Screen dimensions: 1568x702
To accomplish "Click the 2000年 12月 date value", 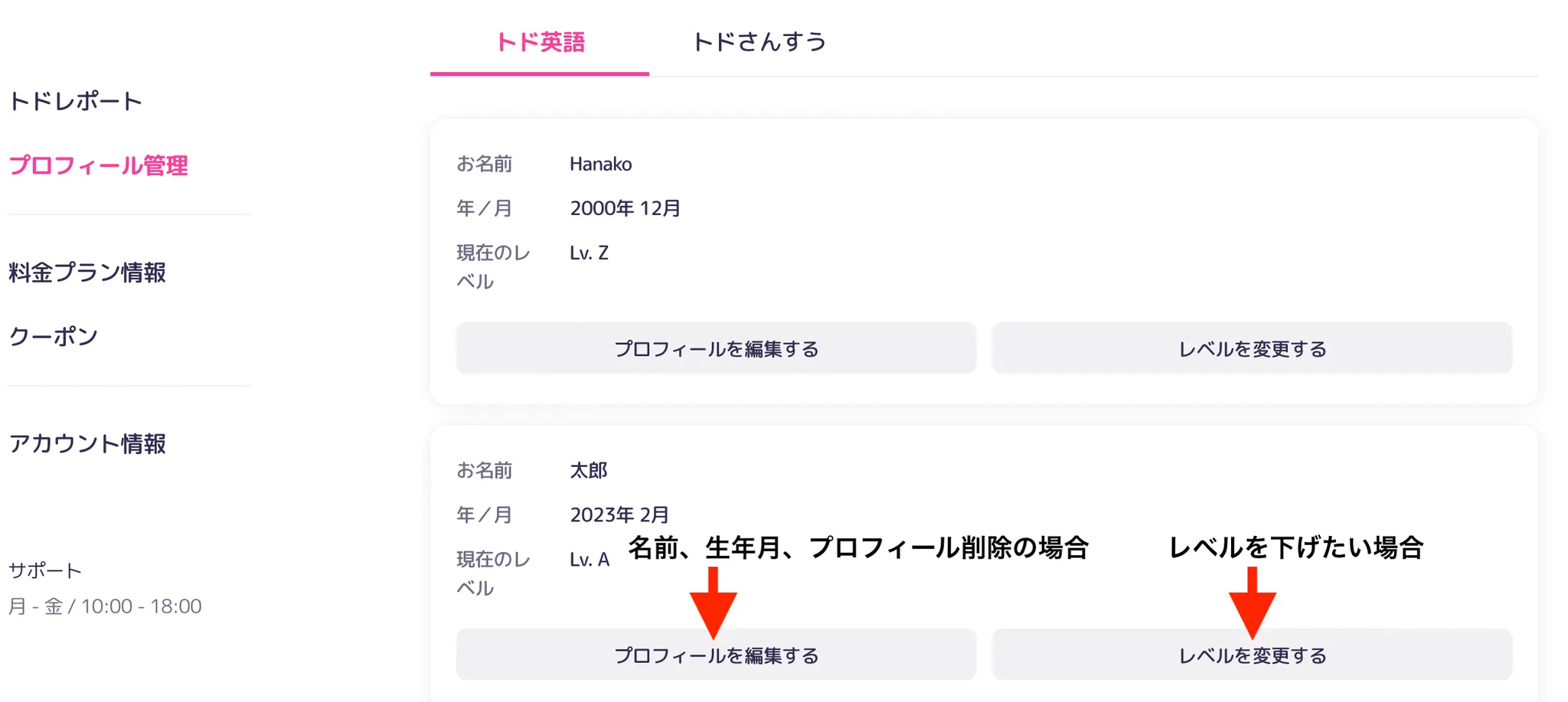I will tap(625, 208).
